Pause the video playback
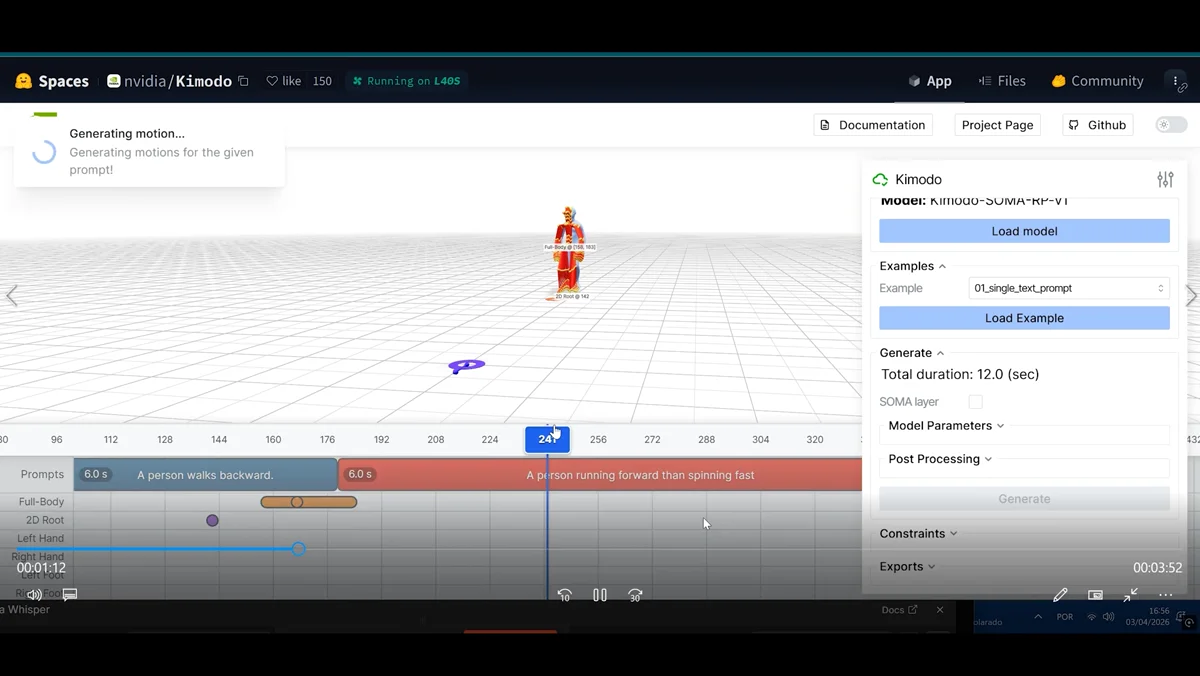This screenshot has height=676, width=1200. 600,595
